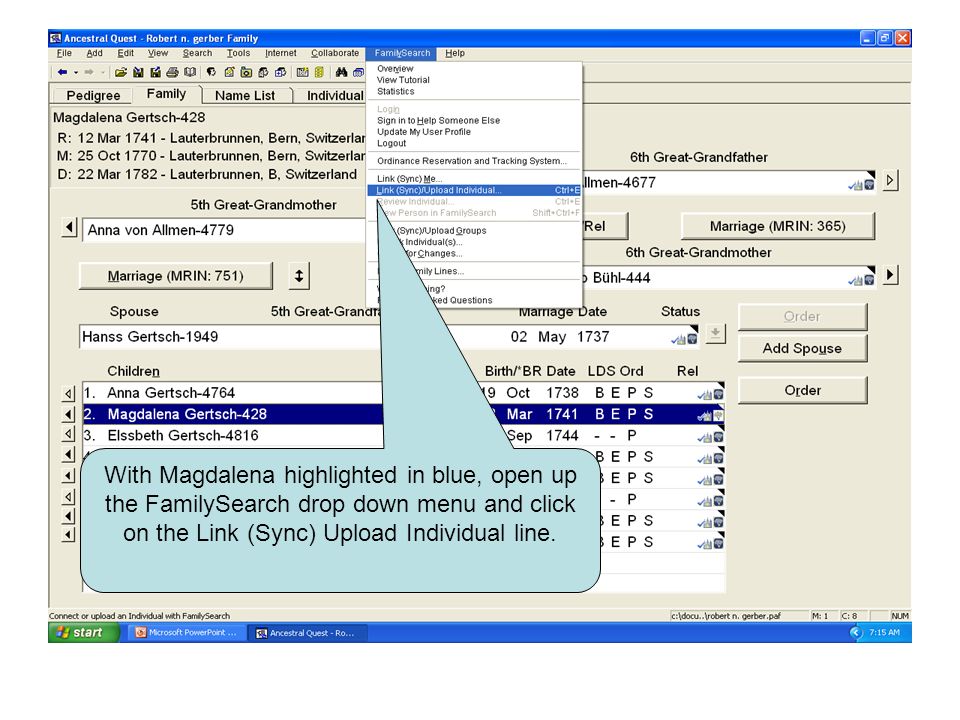
Task: Click the Backup disk toolbar icon
Action: 138,72
